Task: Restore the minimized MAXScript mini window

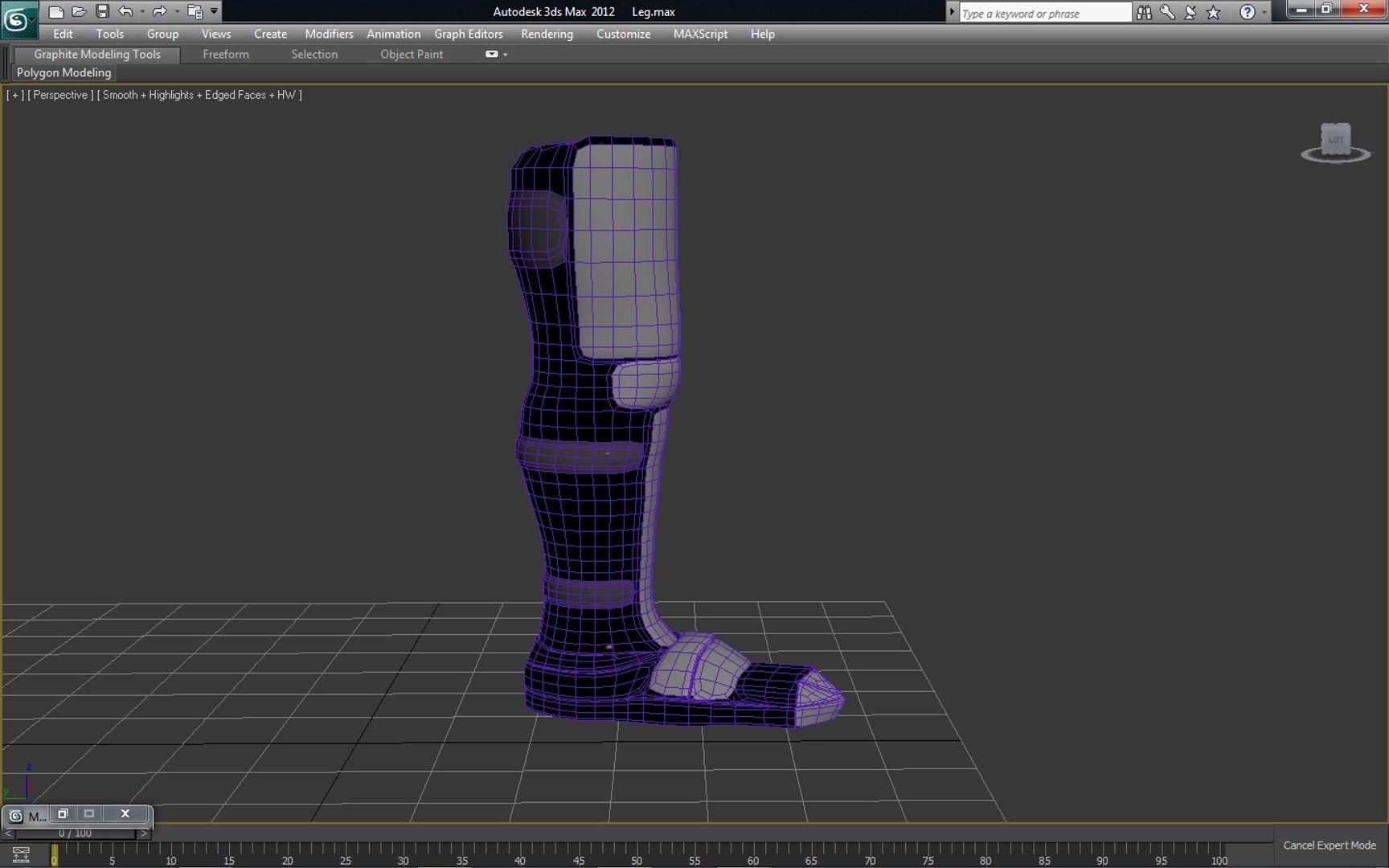Action: [x=63, y=814]
